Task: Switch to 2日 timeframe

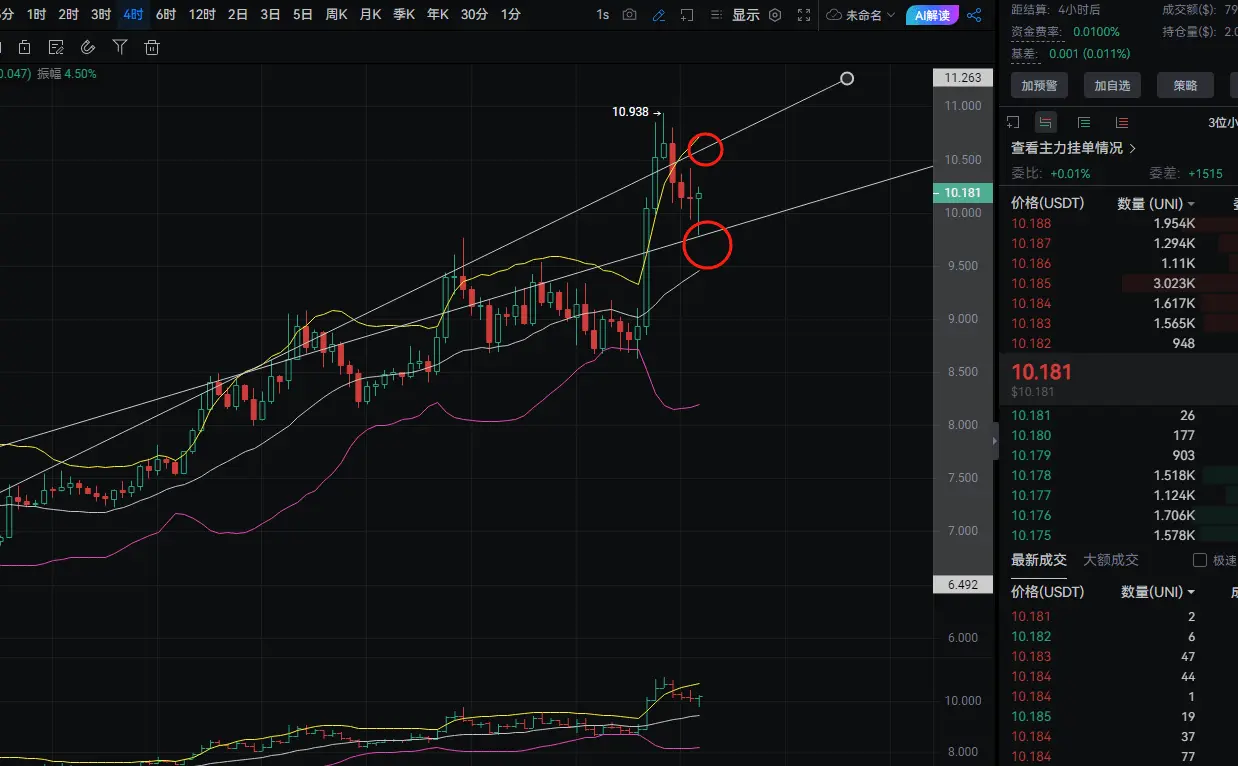Action: 238,14
